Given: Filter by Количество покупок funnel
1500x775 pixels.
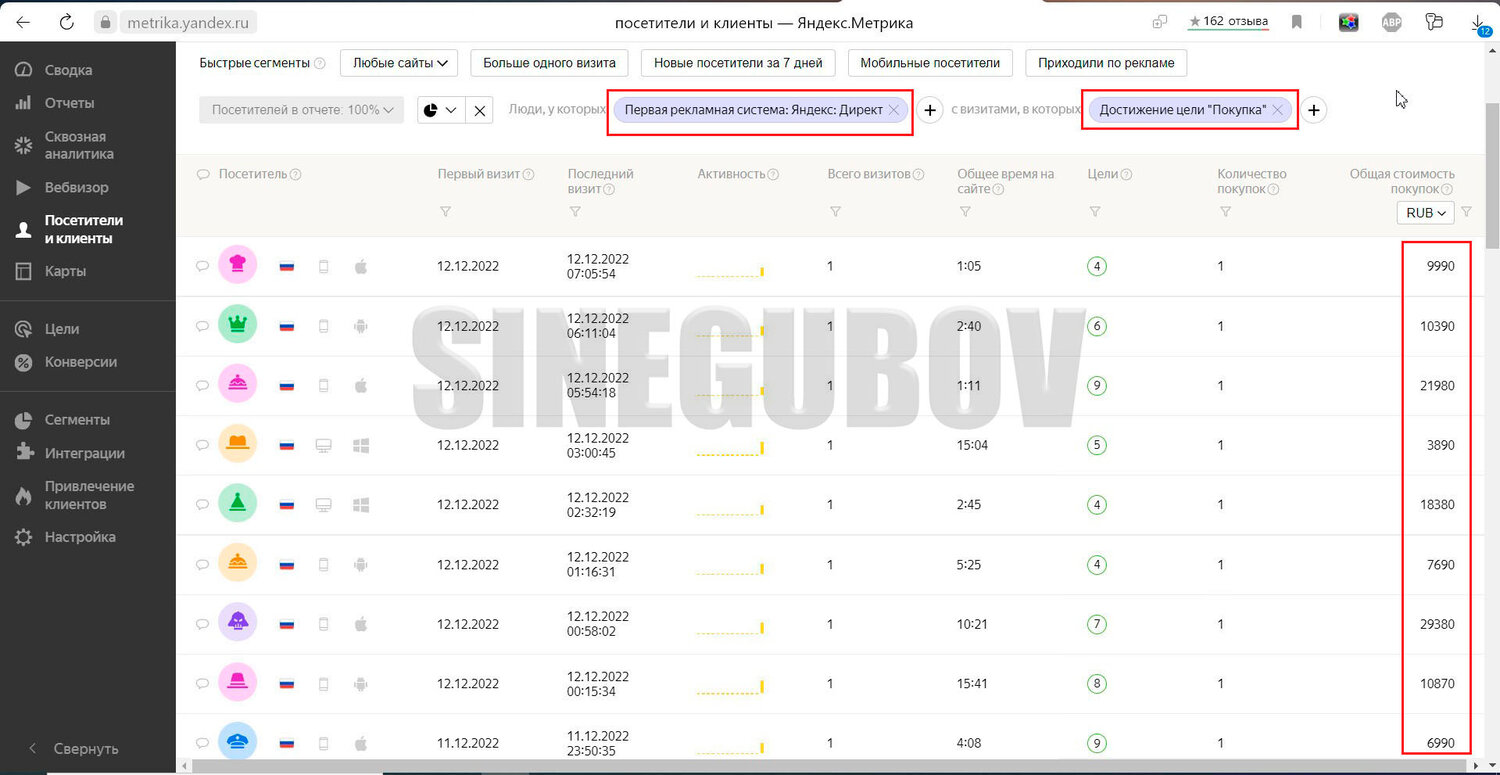Looking at the screenshot, I should coord(1225,211).
